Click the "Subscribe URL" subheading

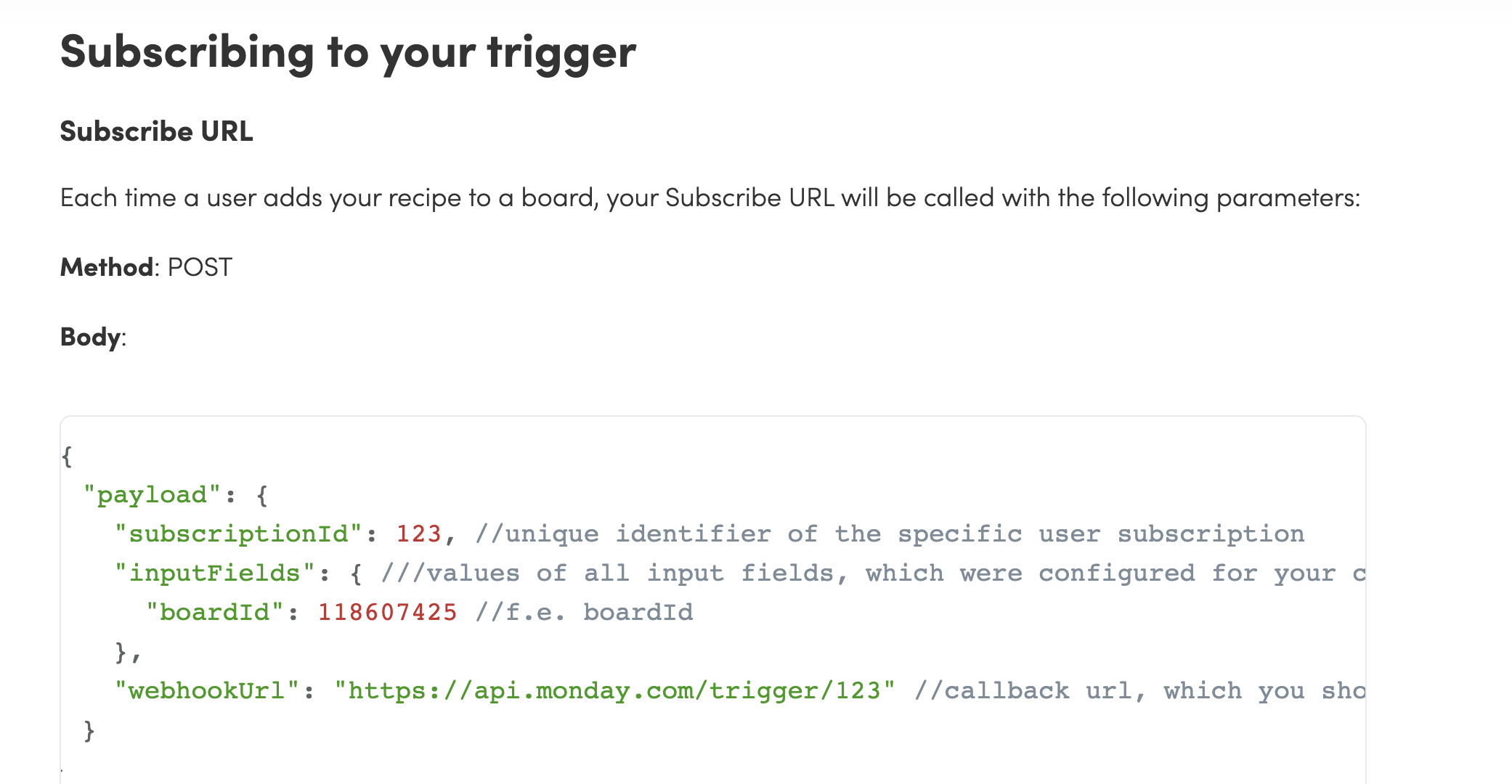tap(156, 131)
